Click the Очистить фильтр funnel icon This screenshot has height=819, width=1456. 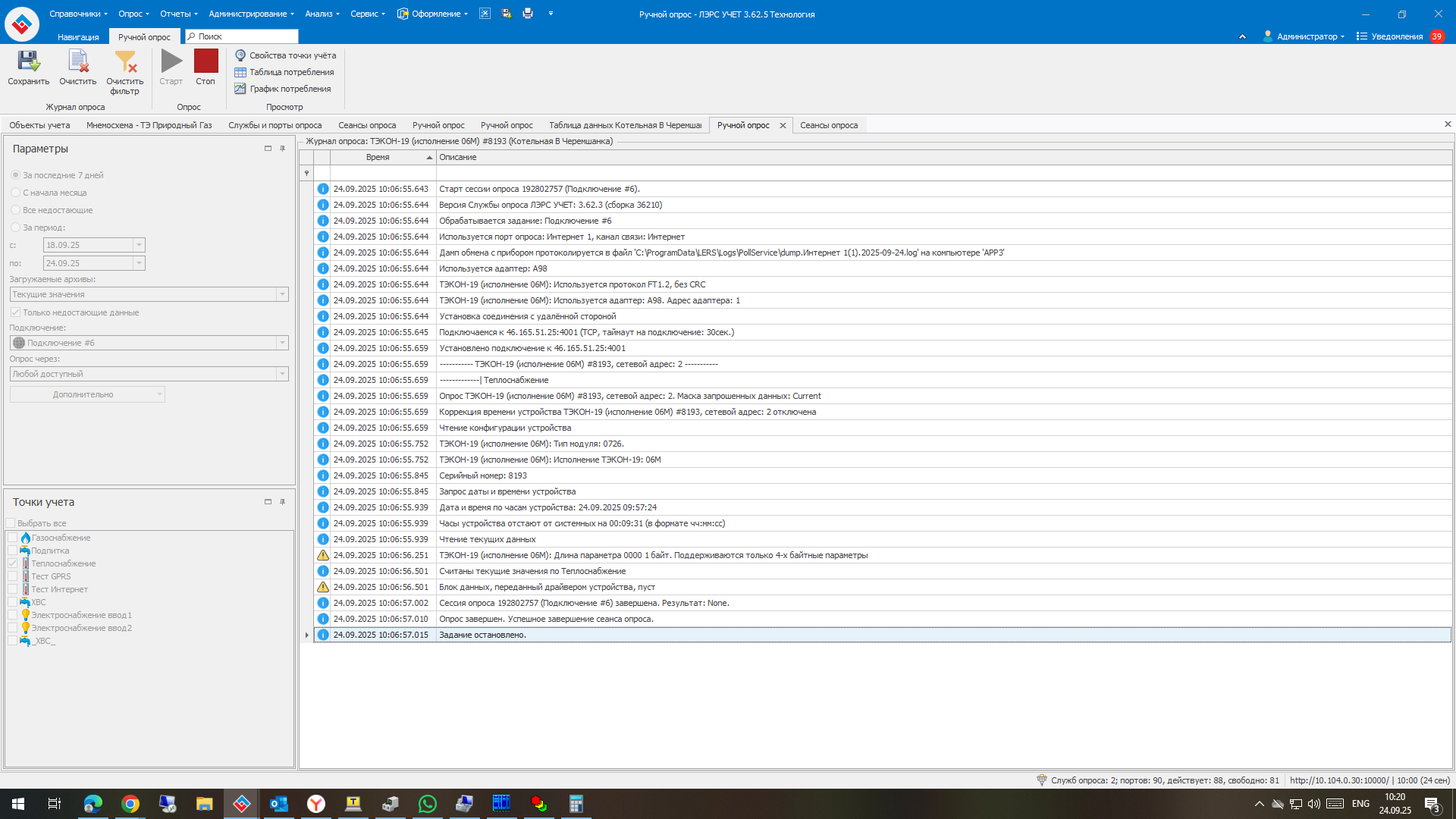tap(124, 62)
